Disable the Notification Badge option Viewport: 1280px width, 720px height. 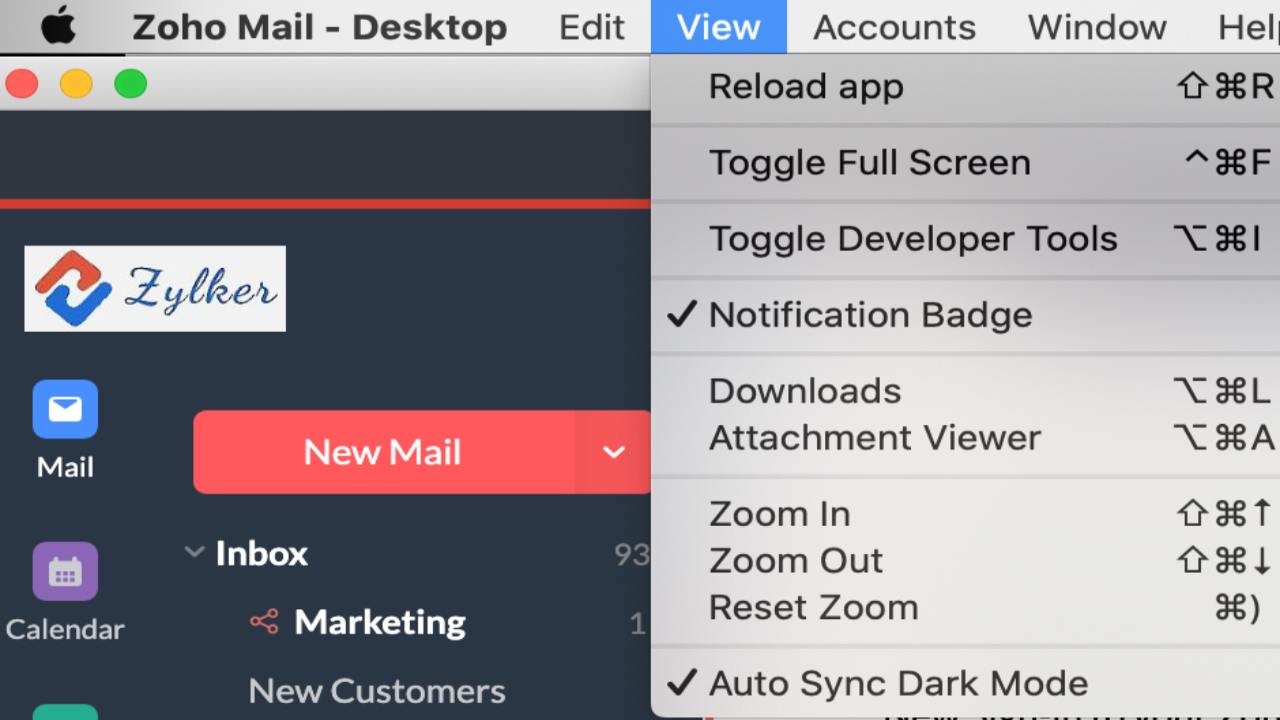click(870, 315)
